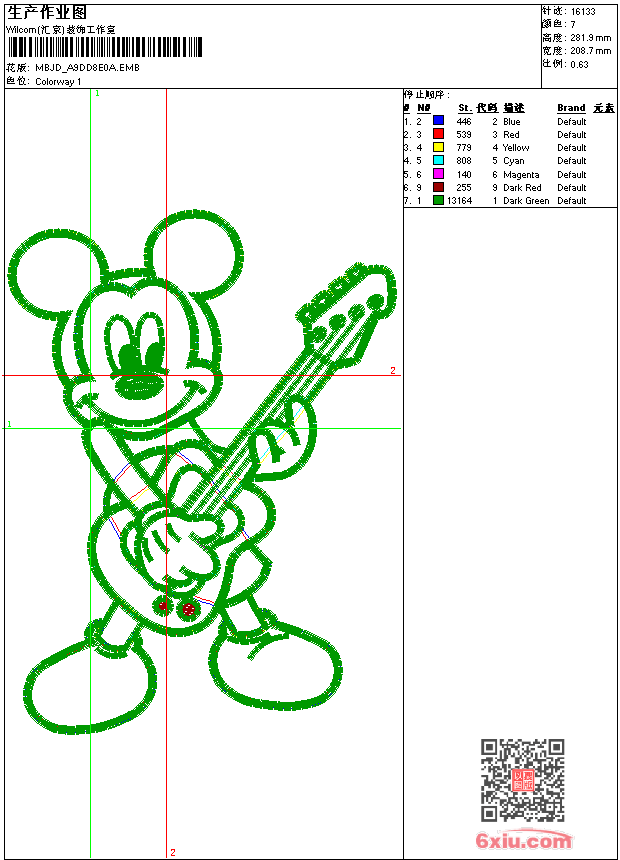620x860 pixels.
Task: Click the Red color name
Action: (511, 135)
